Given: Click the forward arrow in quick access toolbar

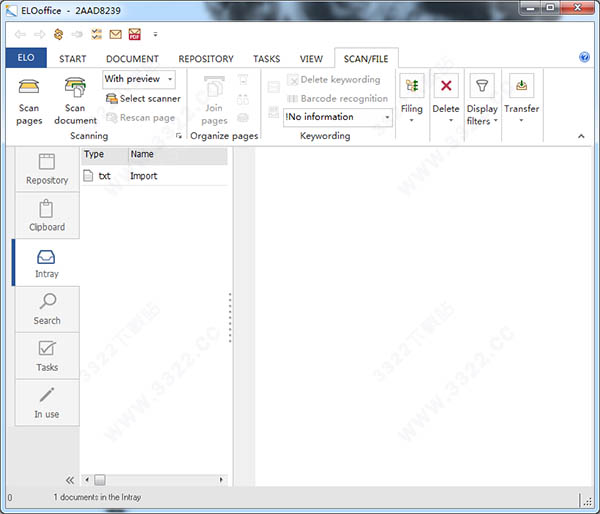Looking at the screenshot, I should coord(39,34).
